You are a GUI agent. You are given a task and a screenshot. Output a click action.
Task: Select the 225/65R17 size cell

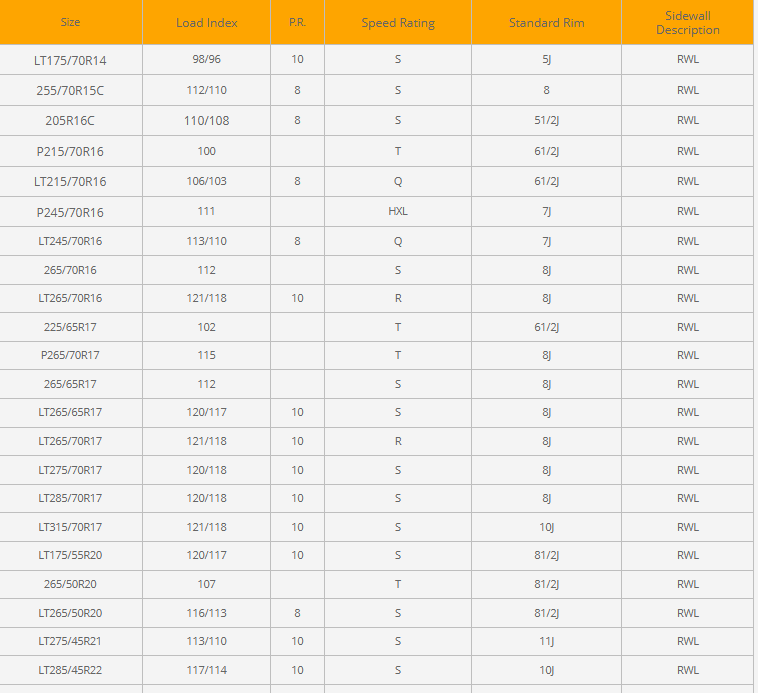tap(70, 327)
